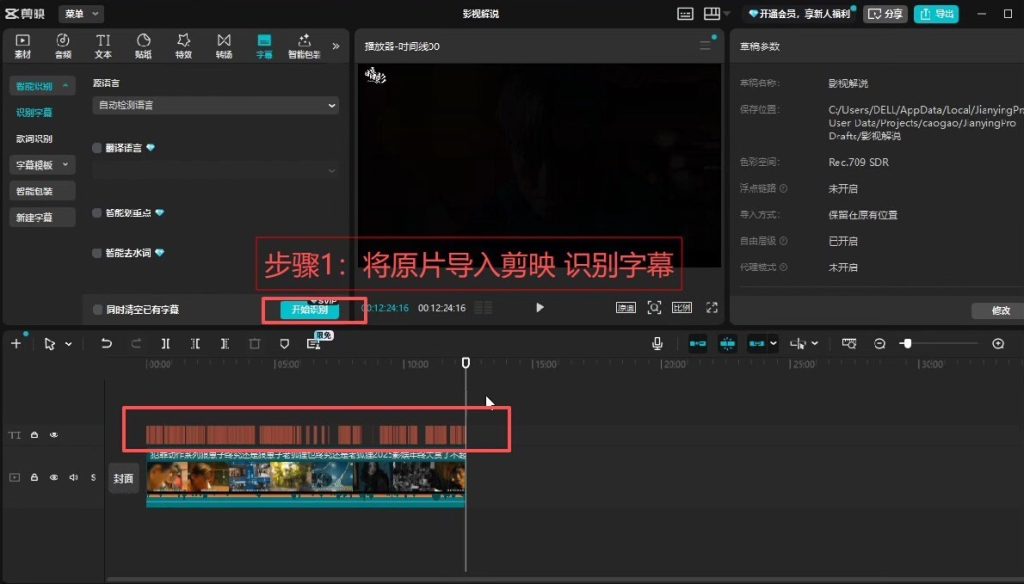Click the player zoom focus icon
This screenshot has height=584, width=1024.
coord(654,308)
